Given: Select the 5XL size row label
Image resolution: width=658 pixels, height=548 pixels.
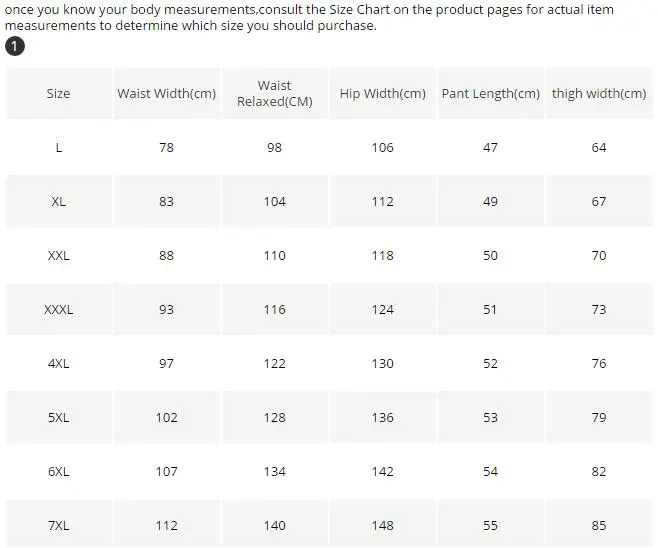Looking at the screenshot, I should [58, 417].
